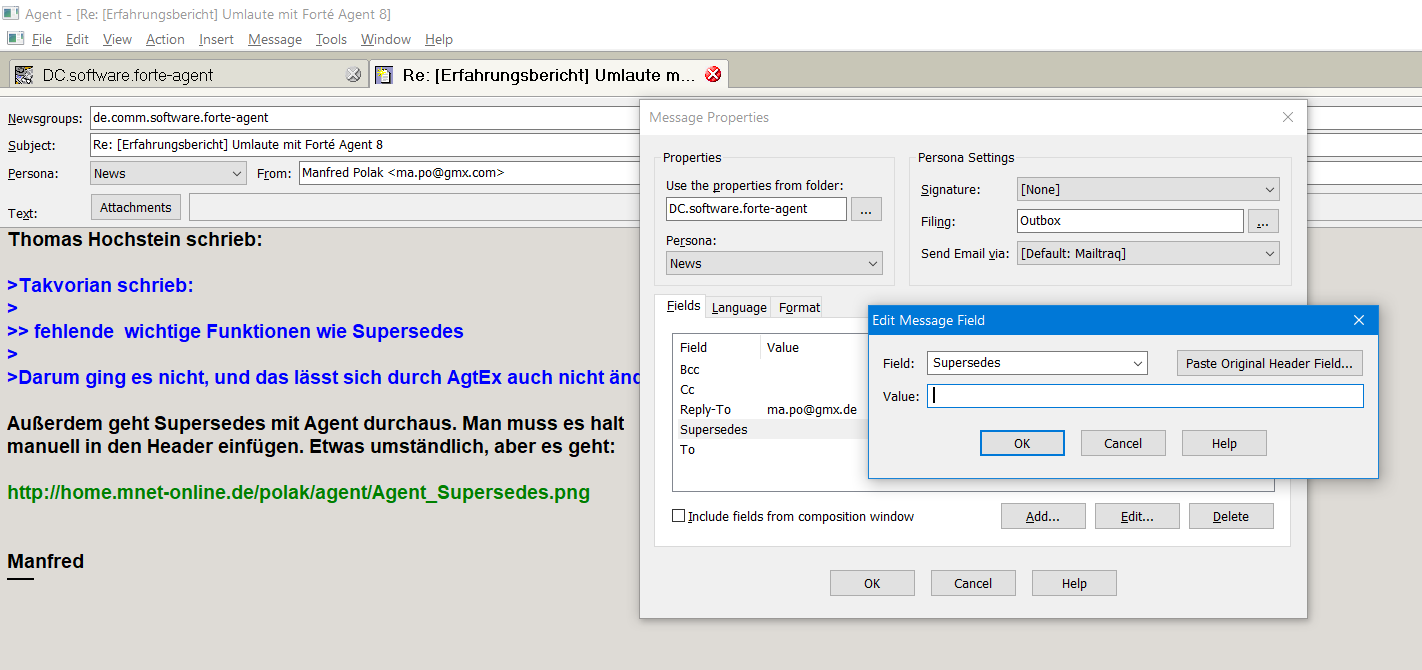Click the document icon left of File menu

(x=15, y=39)
